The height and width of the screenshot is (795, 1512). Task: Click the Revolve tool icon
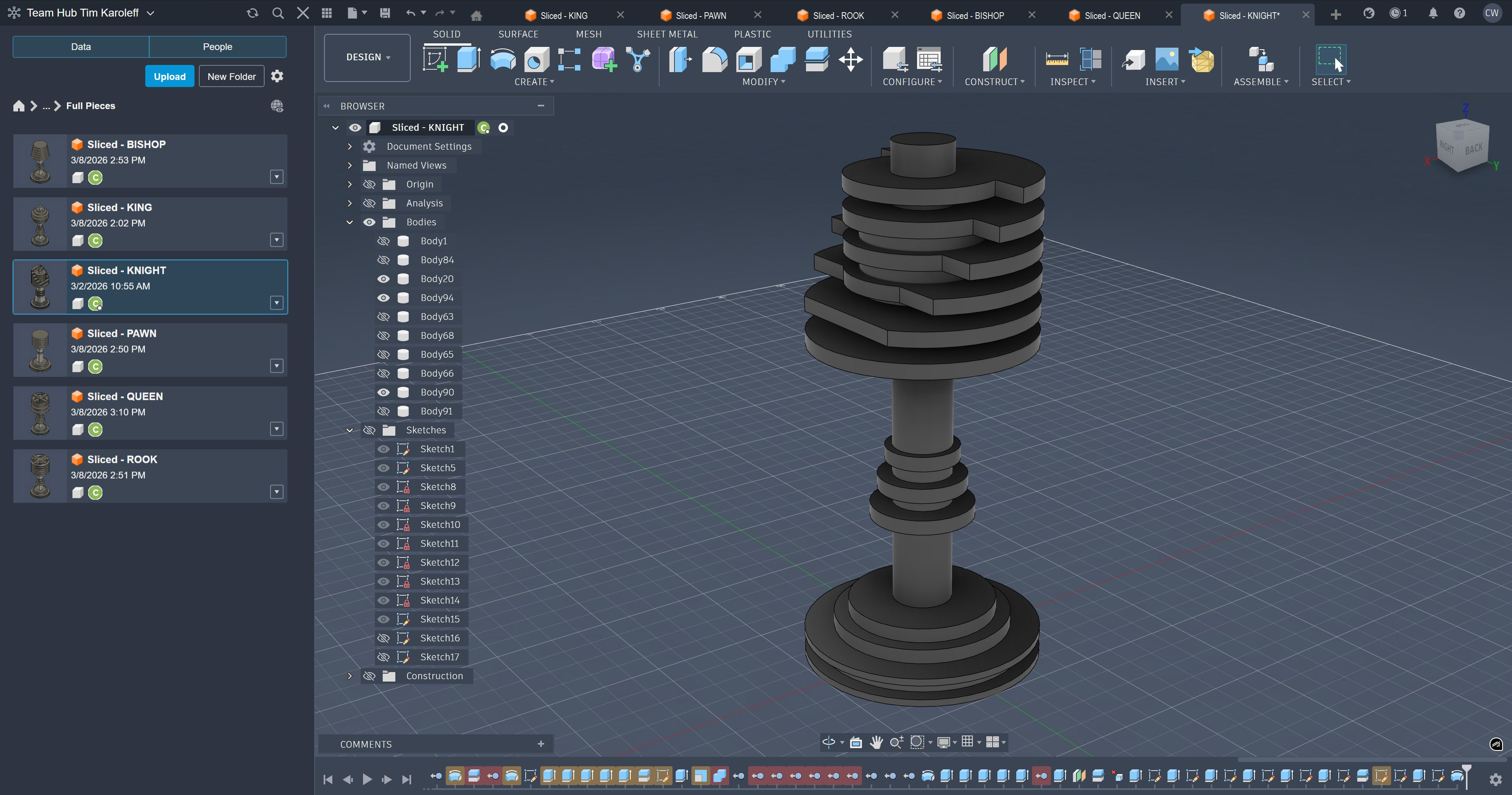tap(502, 59)
